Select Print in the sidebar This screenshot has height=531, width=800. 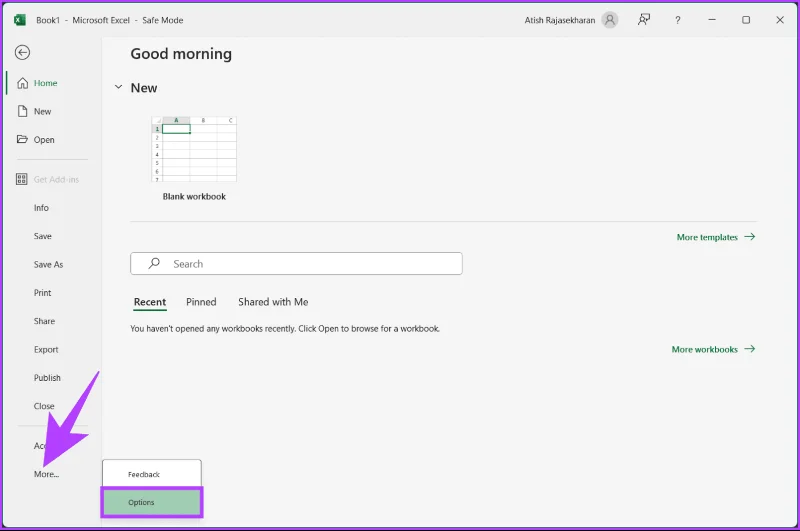click(43, 293)
